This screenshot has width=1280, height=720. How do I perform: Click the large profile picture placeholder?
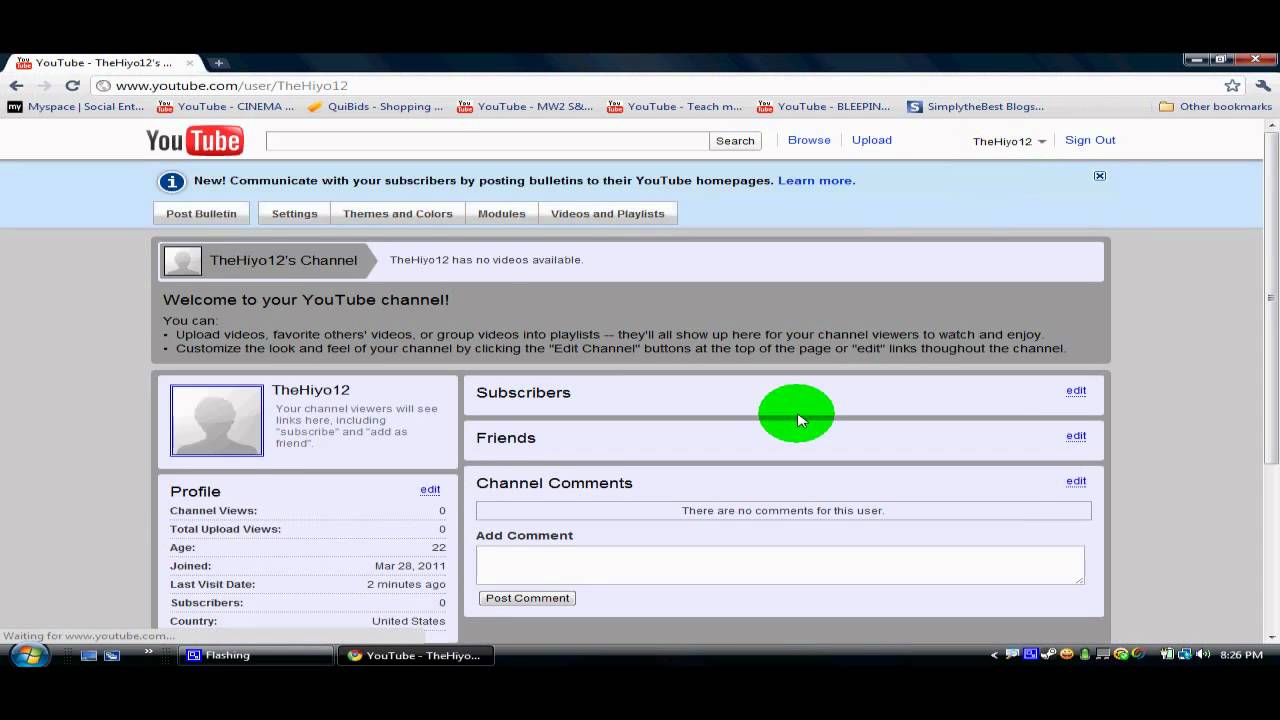(217, 421)
